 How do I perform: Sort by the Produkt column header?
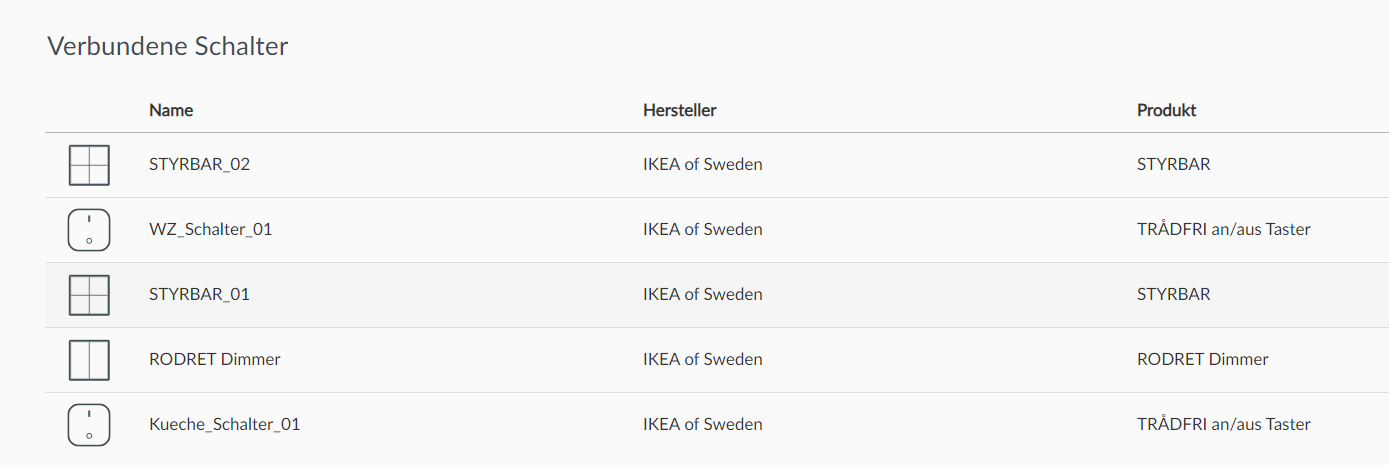point(1167,110)
